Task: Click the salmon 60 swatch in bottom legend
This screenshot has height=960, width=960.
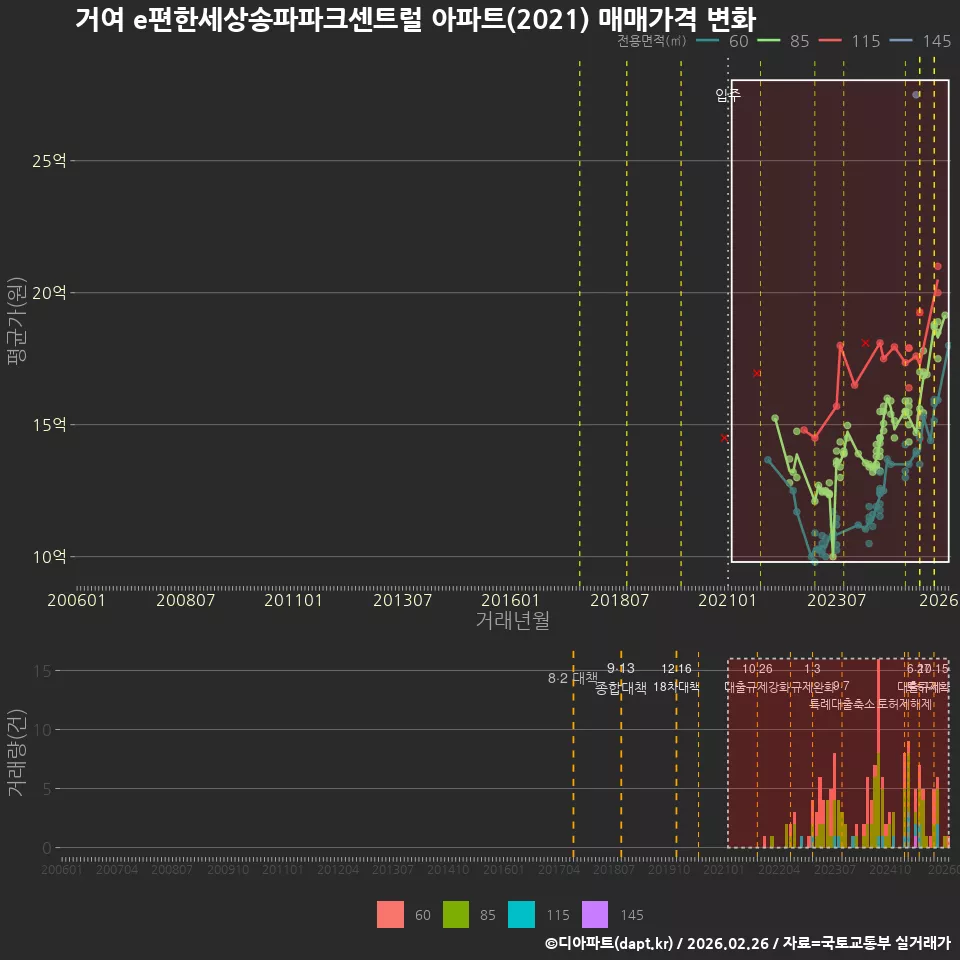Action: 390,915
